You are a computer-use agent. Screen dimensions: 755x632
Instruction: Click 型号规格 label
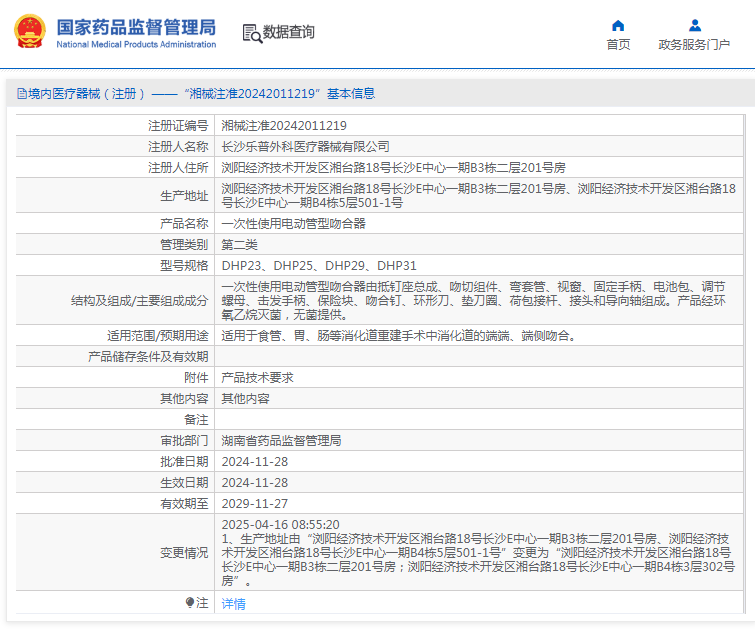pos(184,266)
